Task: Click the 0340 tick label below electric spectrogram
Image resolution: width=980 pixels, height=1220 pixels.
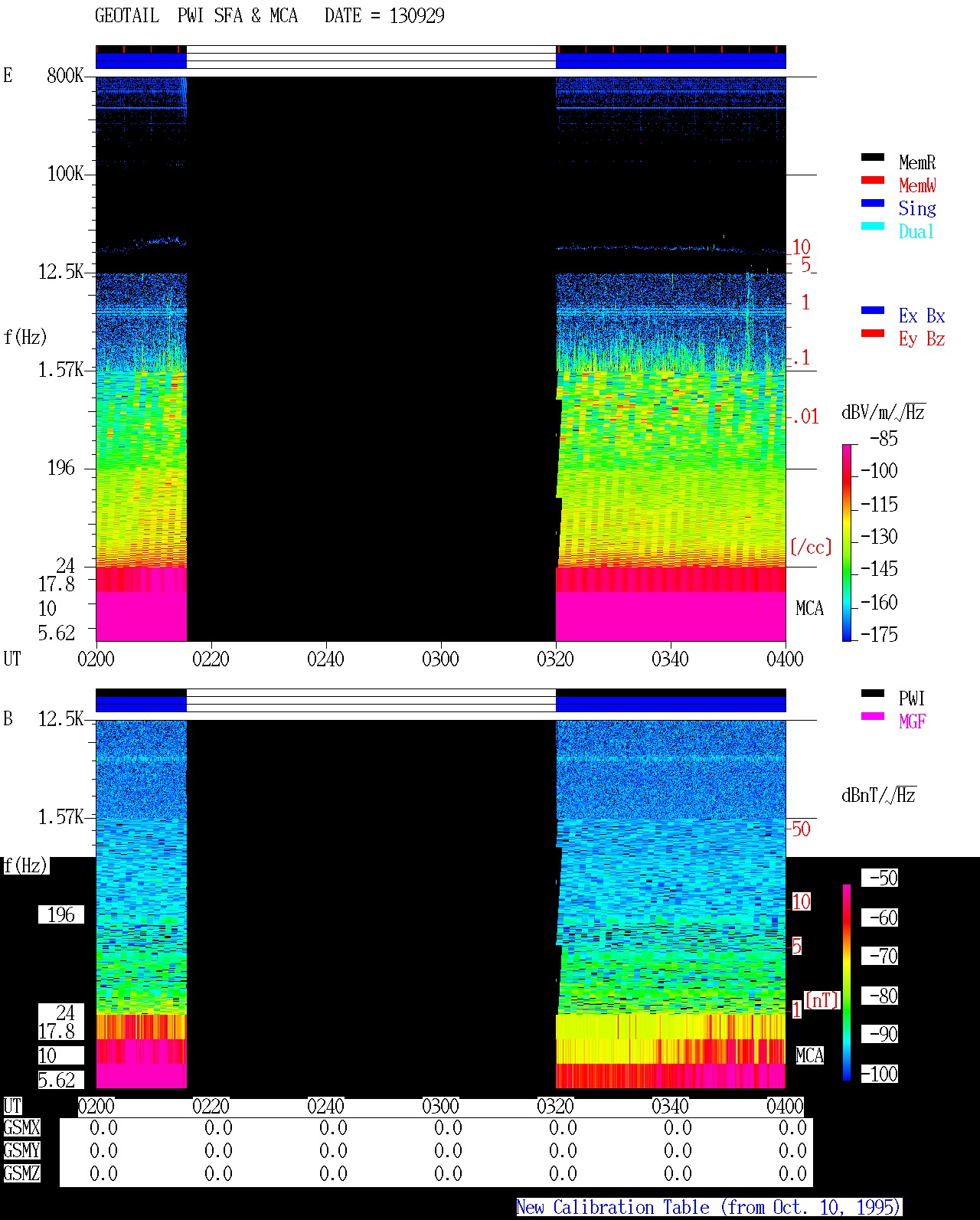Action: (670, 659)
